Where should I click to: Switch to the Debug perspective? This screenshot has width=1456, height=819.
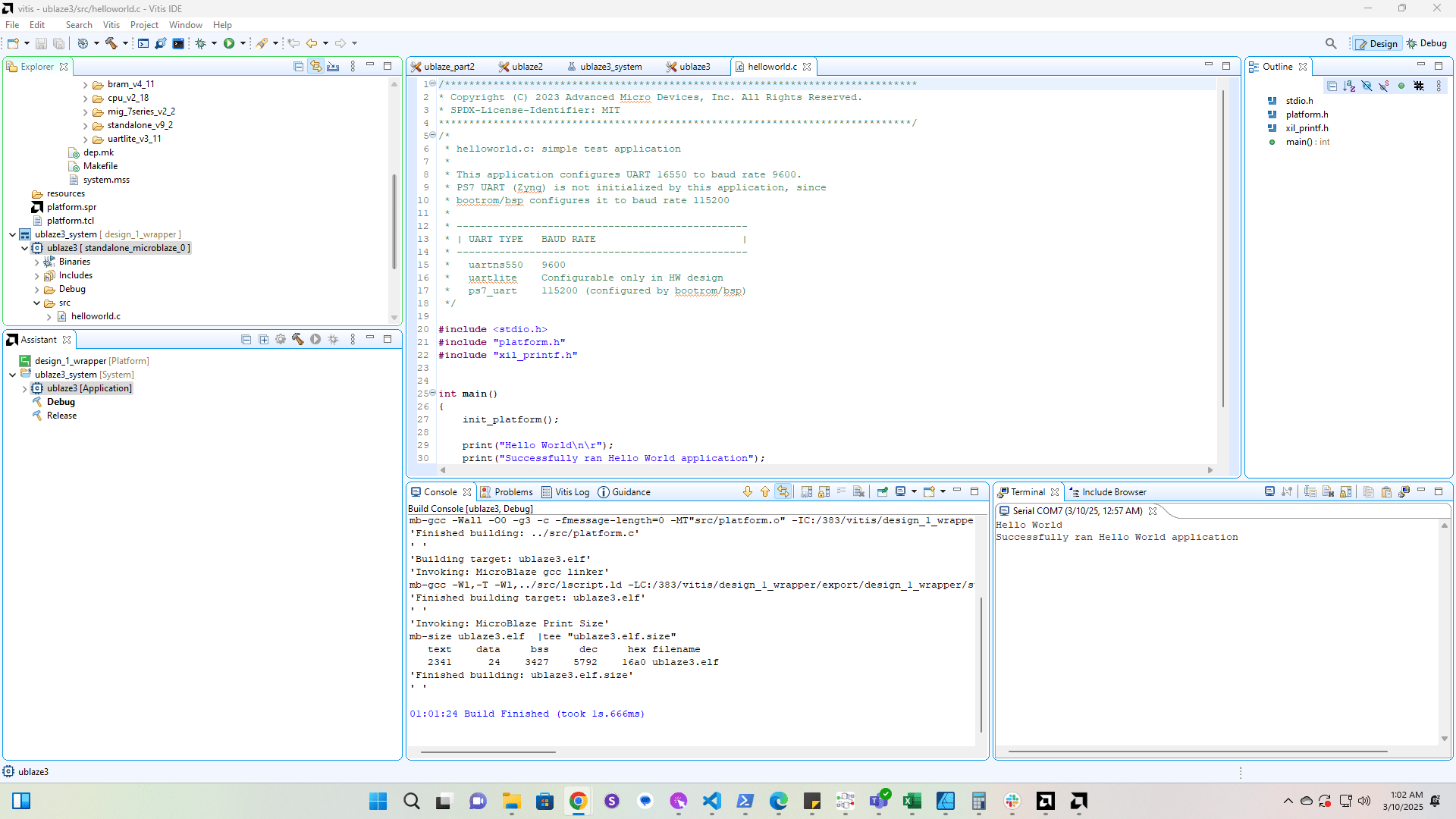pos(1426,43)
